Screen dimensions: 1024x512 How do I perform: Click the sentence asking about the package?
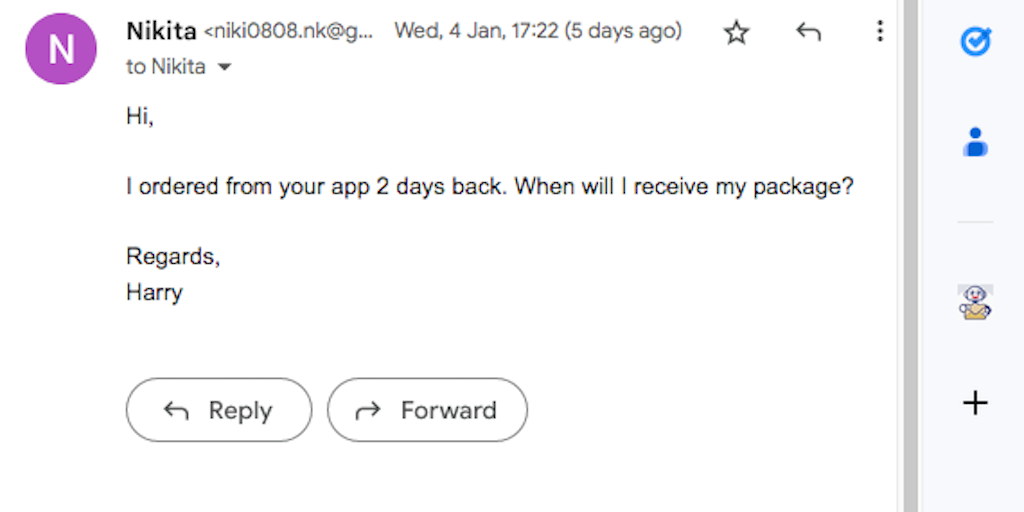tap(489, 187)
